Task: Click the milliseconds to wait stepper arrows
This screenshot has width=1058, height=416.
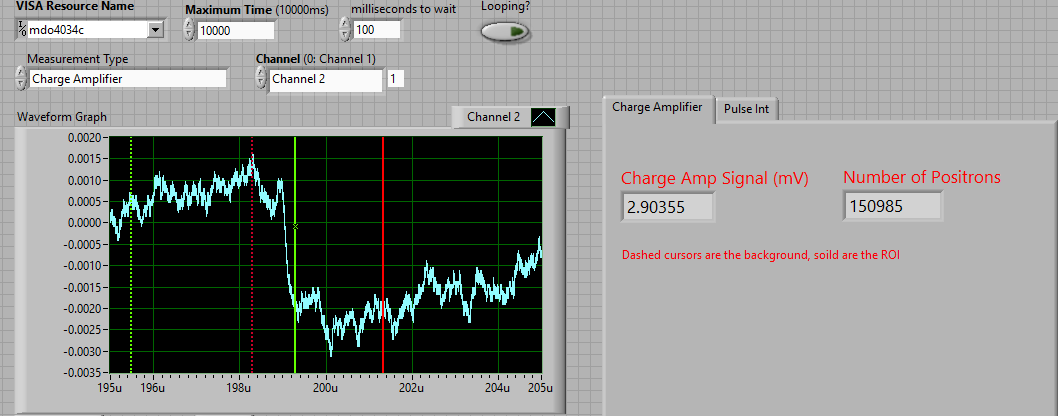Action: pos(345,29)
